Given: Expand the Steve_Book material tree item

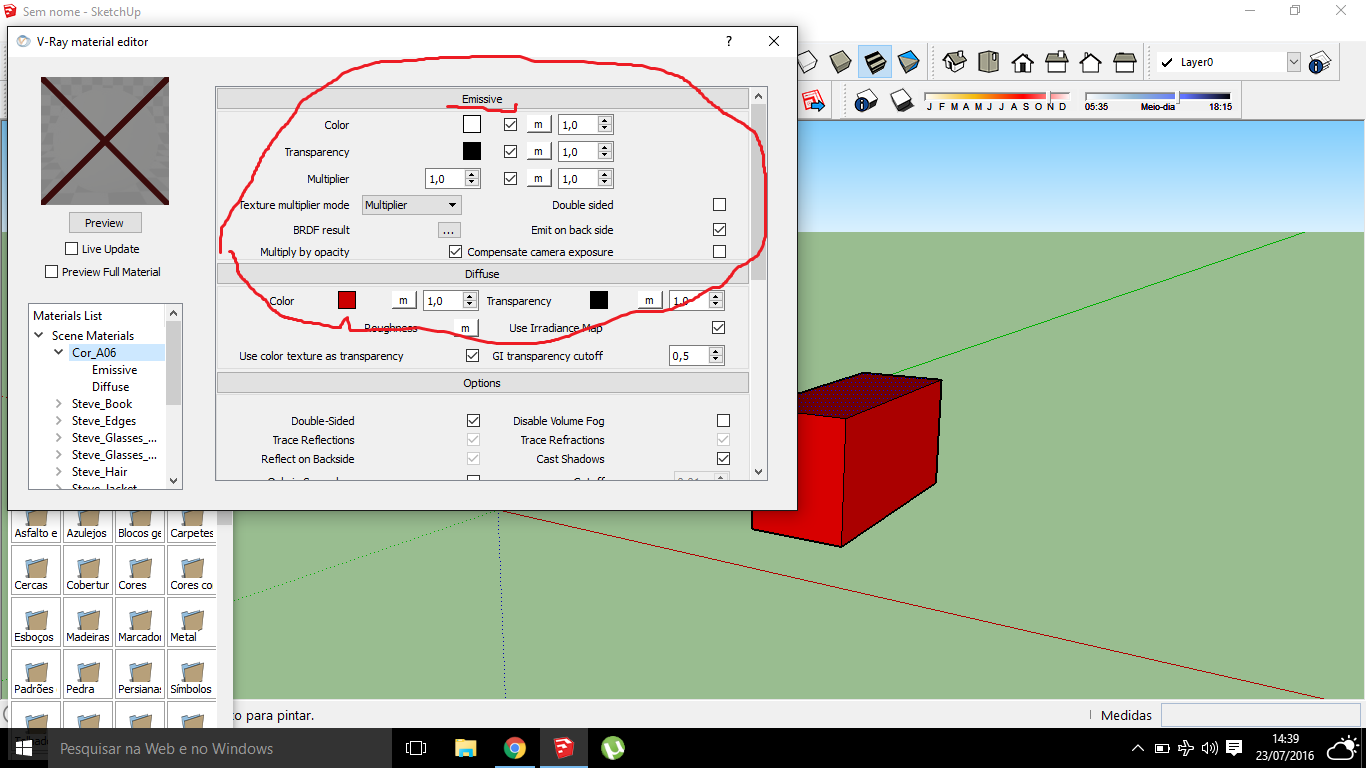Looking at the screenshot, I should (x=59, y=404).
